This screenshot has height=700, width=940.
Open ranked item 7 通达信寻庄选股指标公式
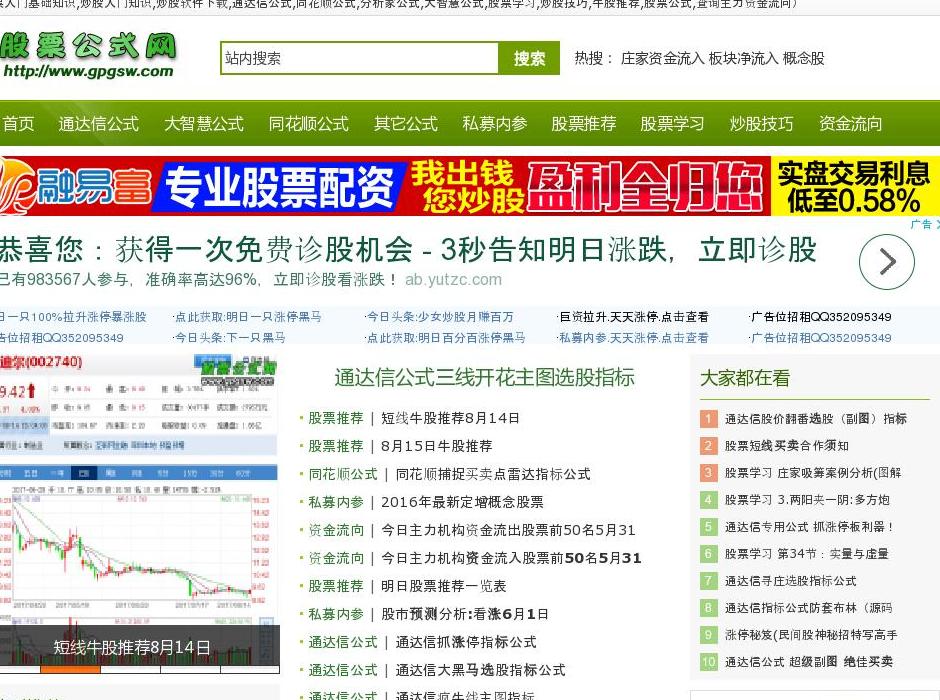791,581
